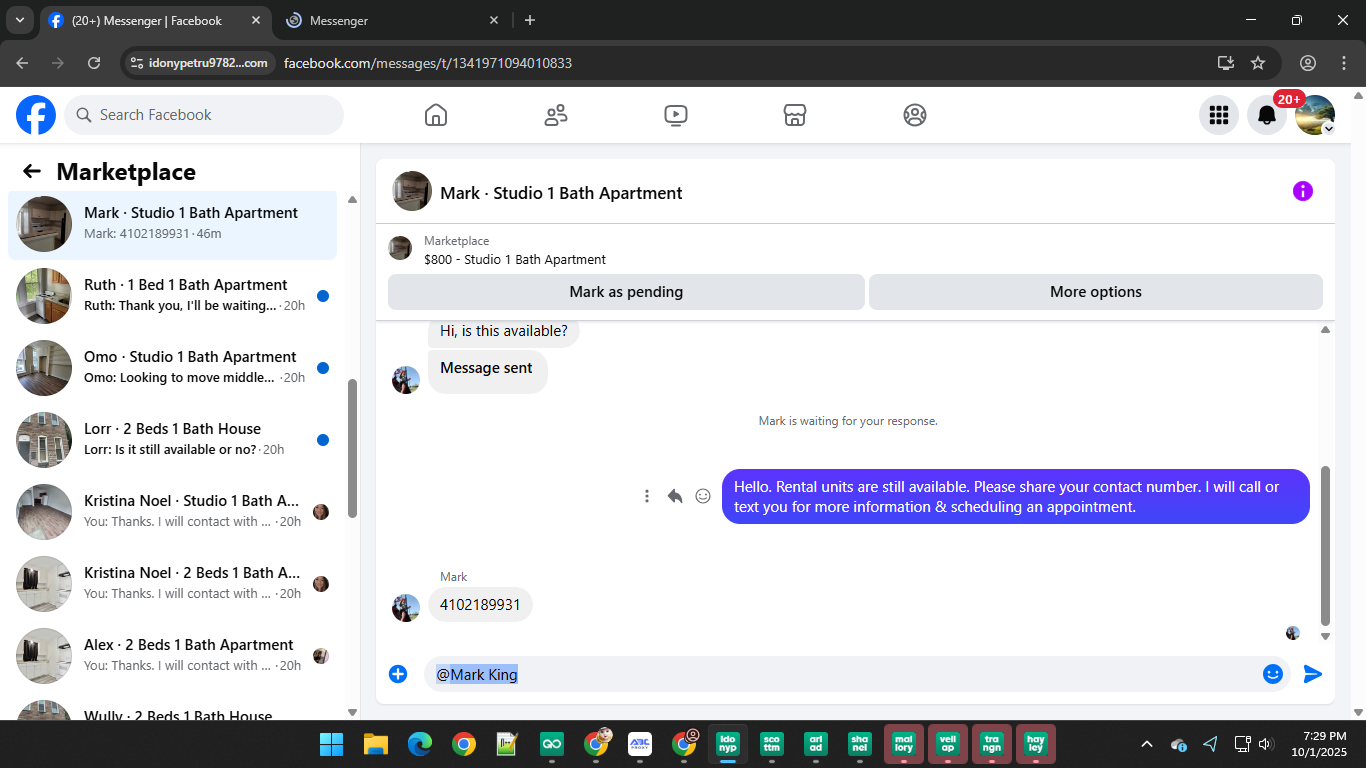The image size is (1366, 768).
Task: Open the Friends icon in top navigation
Action: [556, 115]
